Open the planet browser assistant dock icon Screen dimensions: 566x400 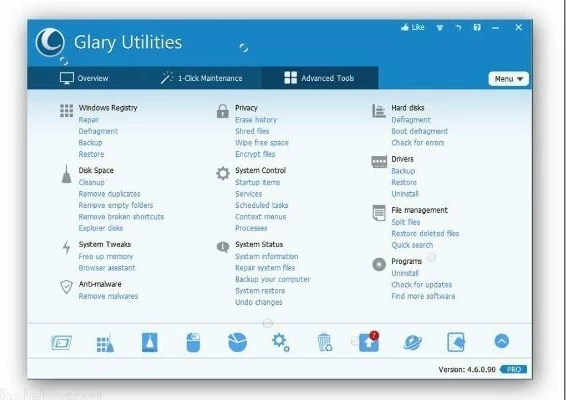point(413,342)
